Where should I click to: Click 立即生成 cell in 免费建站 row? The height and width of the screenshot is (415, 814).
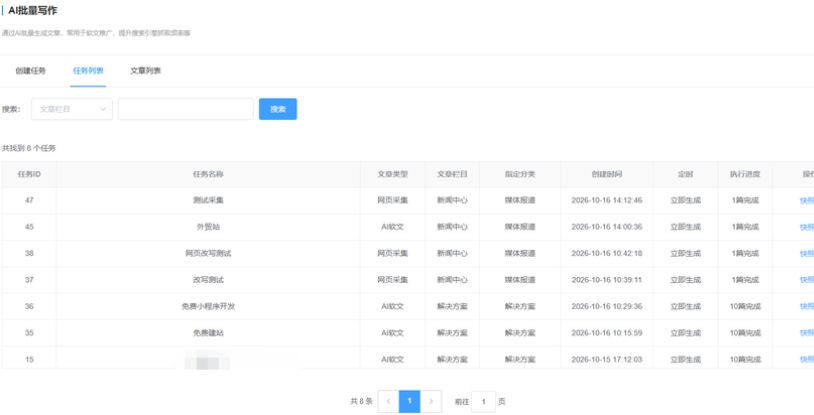tap(685, 332)
